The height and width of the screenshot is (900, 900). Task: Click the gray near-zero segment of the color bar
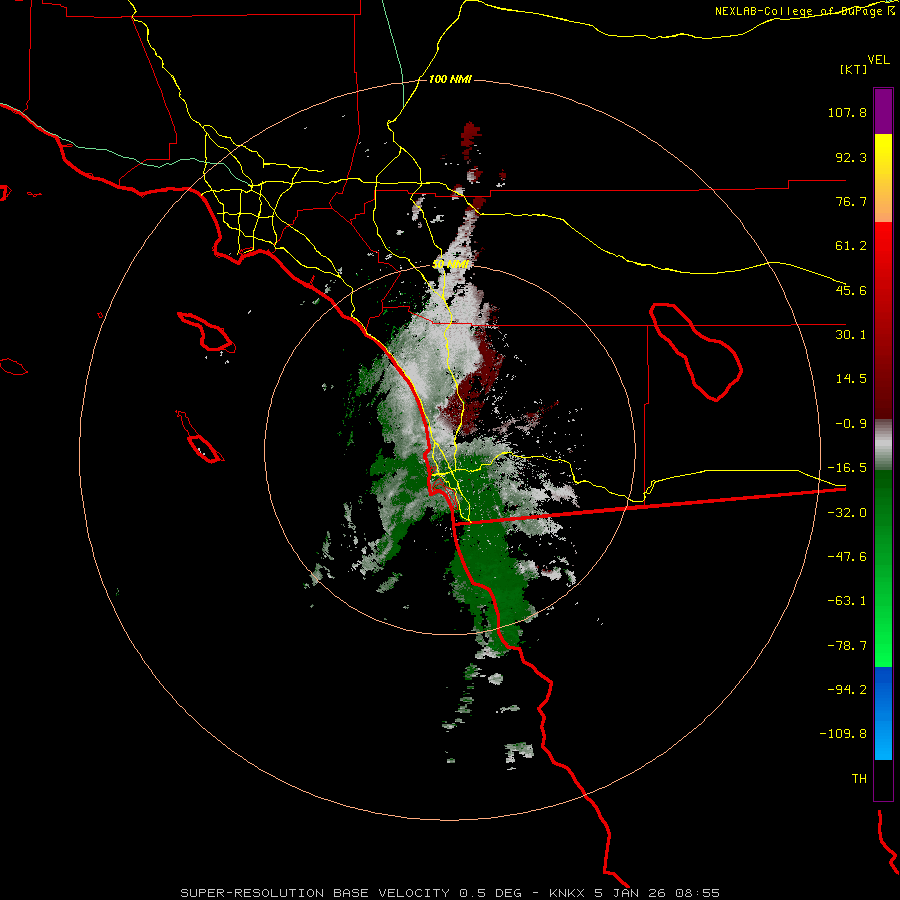click(883, 445)
